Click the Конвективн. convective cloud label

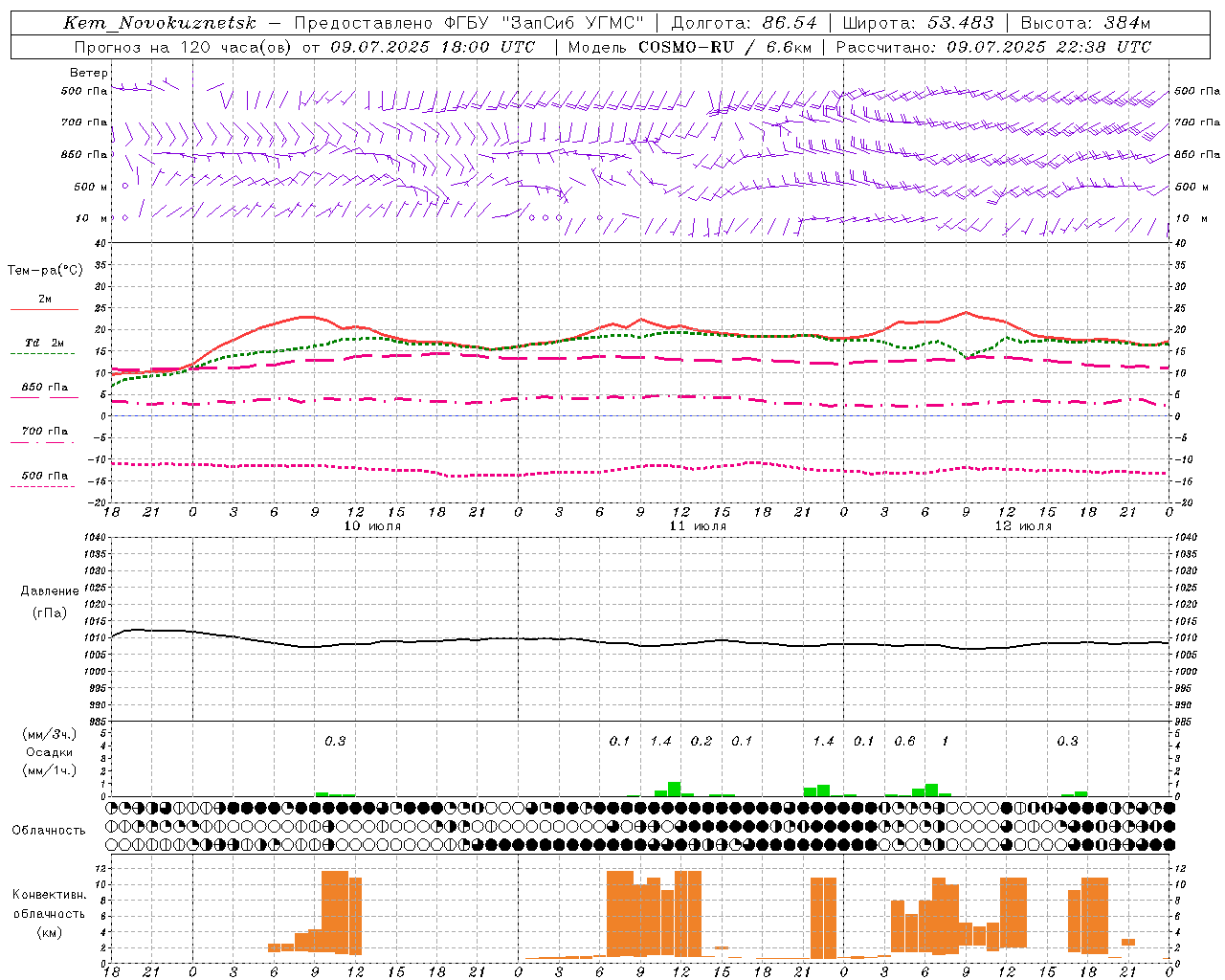50,895
